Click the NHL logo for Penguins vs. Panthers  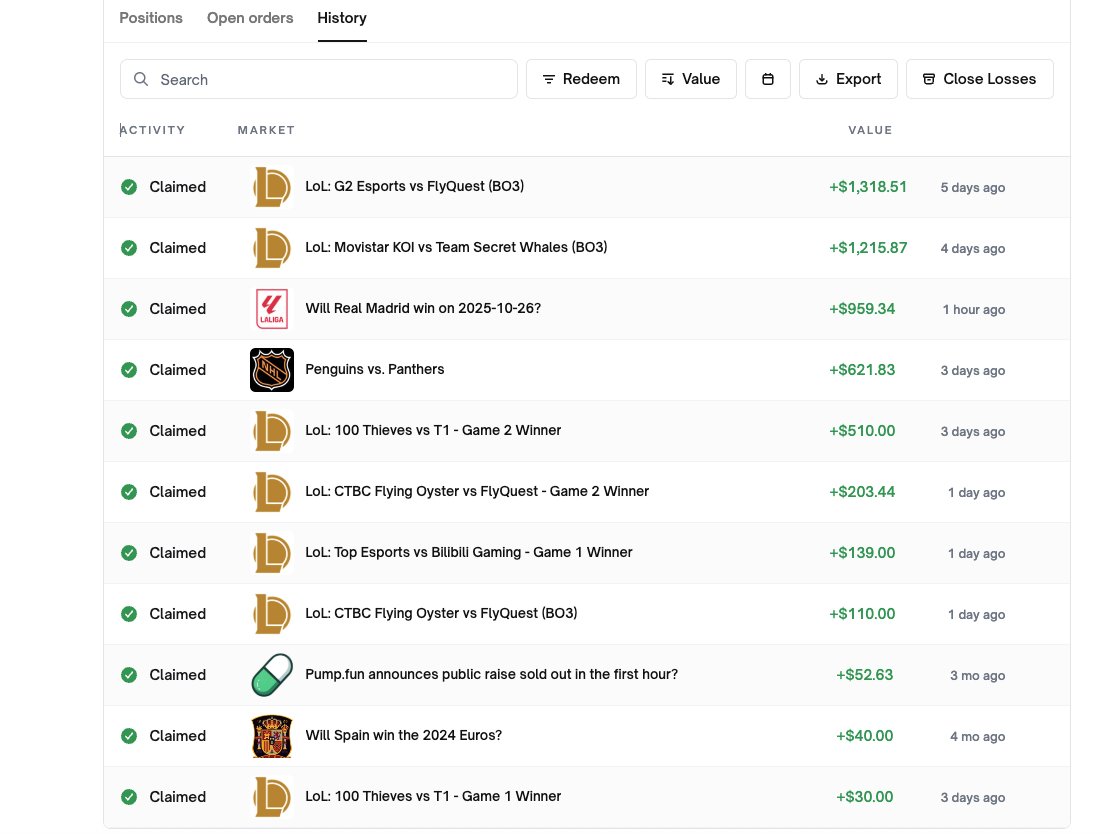click(x=271, y=370)
